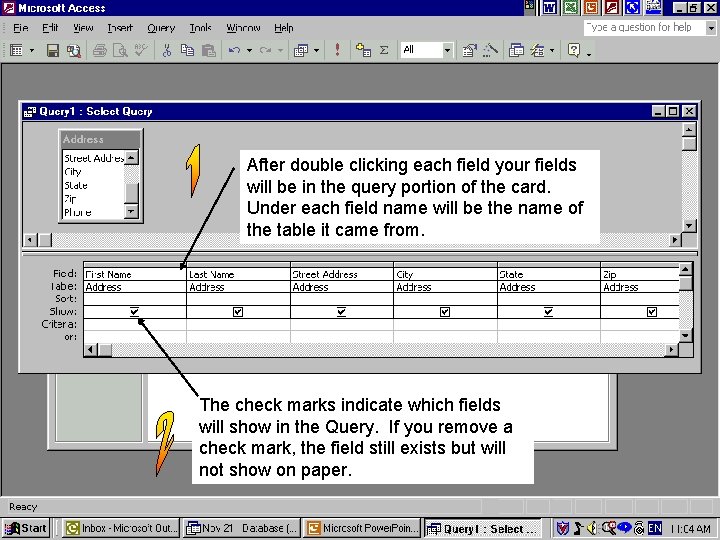Run the query with the exclamation icon
Viewport: 720px width, 540px height.
[x=338, y=50]
